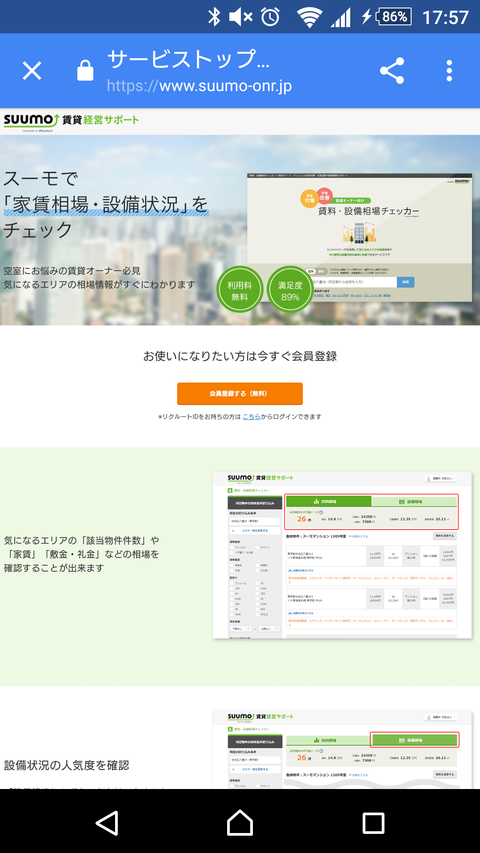Tap the muted volume status icon
This screenshot has width=480, height=853.
tap(241, 17)
